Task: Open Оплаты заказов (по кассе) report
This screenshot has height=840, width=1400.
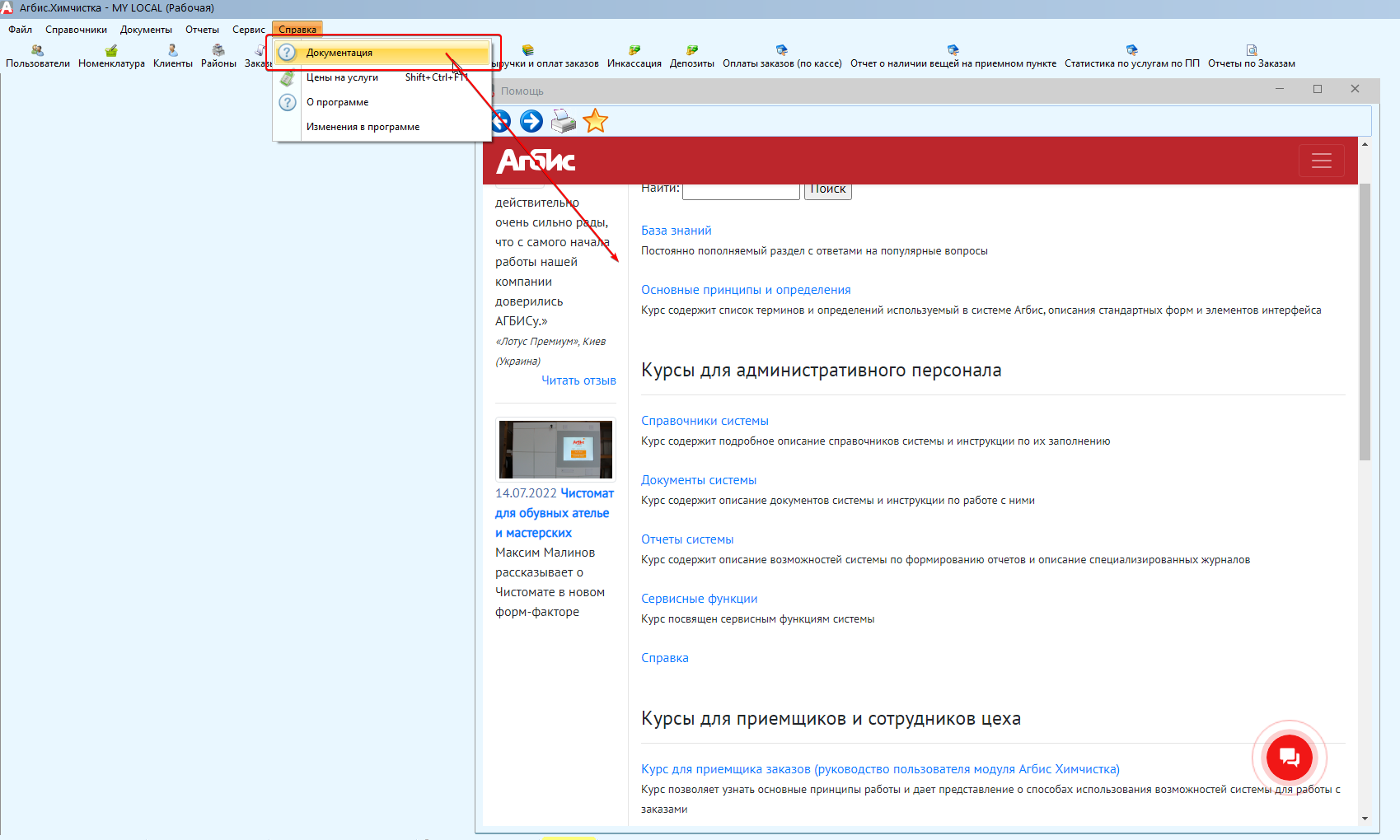Action: click(782, 57)
